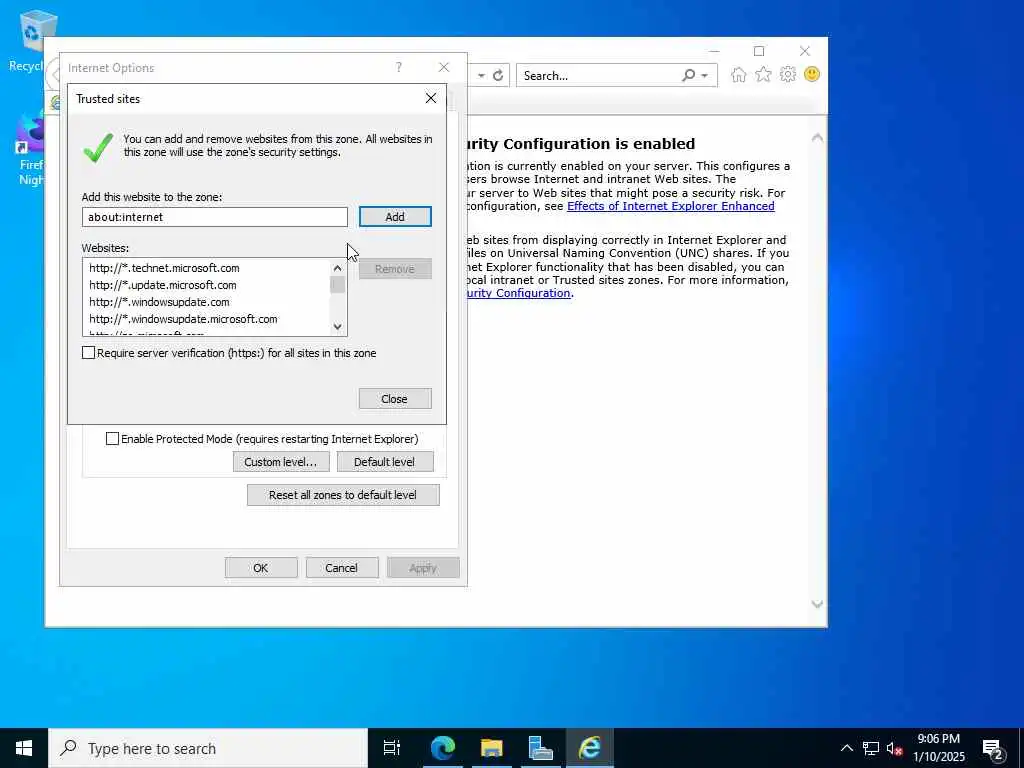Toggle Enable Protected Mode checkbox
This screenshot has height=768, width=1024.
click(x=112, y=439)
